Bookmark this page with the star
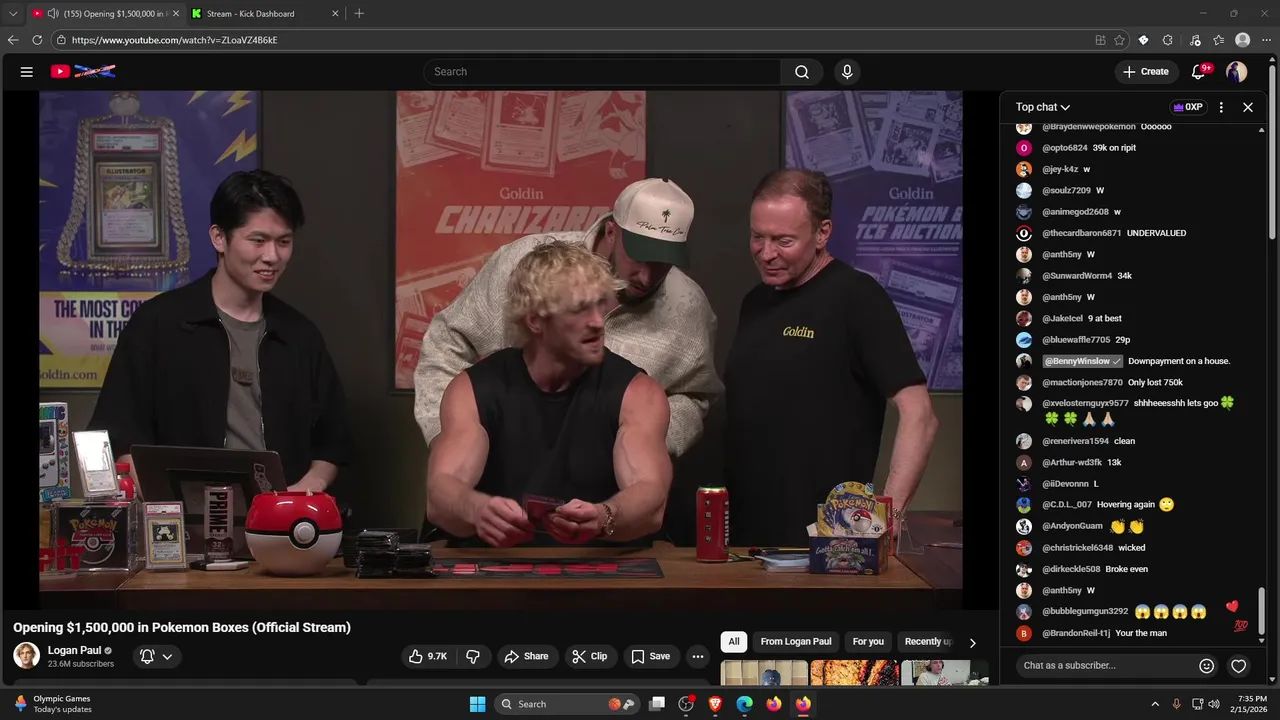The image size is (1280, 720). tap(1119, 40)
